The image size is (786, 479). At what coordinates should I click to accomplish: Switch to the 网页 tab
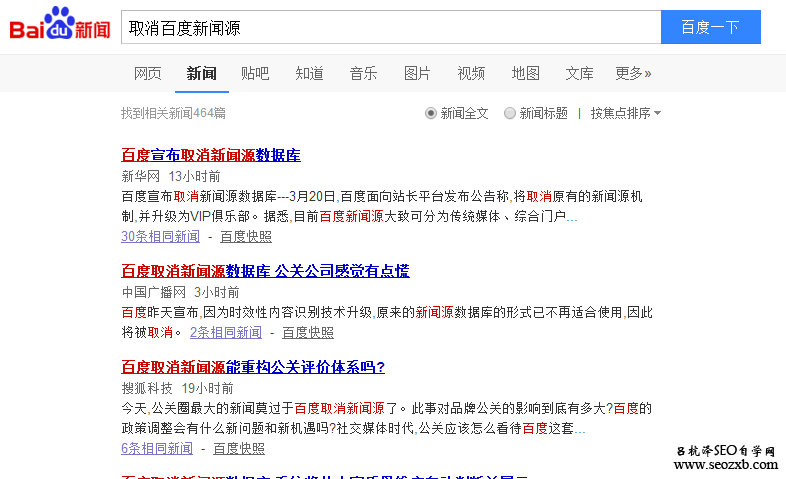click(x=148, y=74)
